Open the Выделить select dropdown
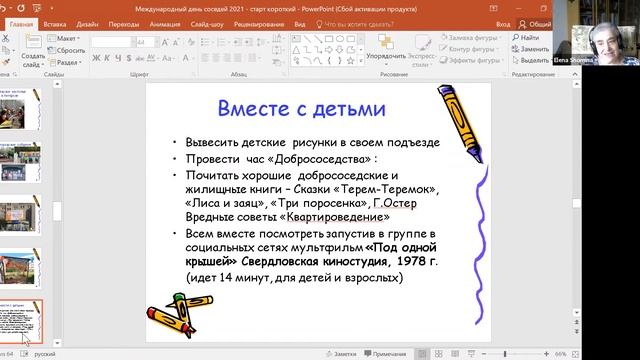 pyautogui.click(x=531, y=60)
